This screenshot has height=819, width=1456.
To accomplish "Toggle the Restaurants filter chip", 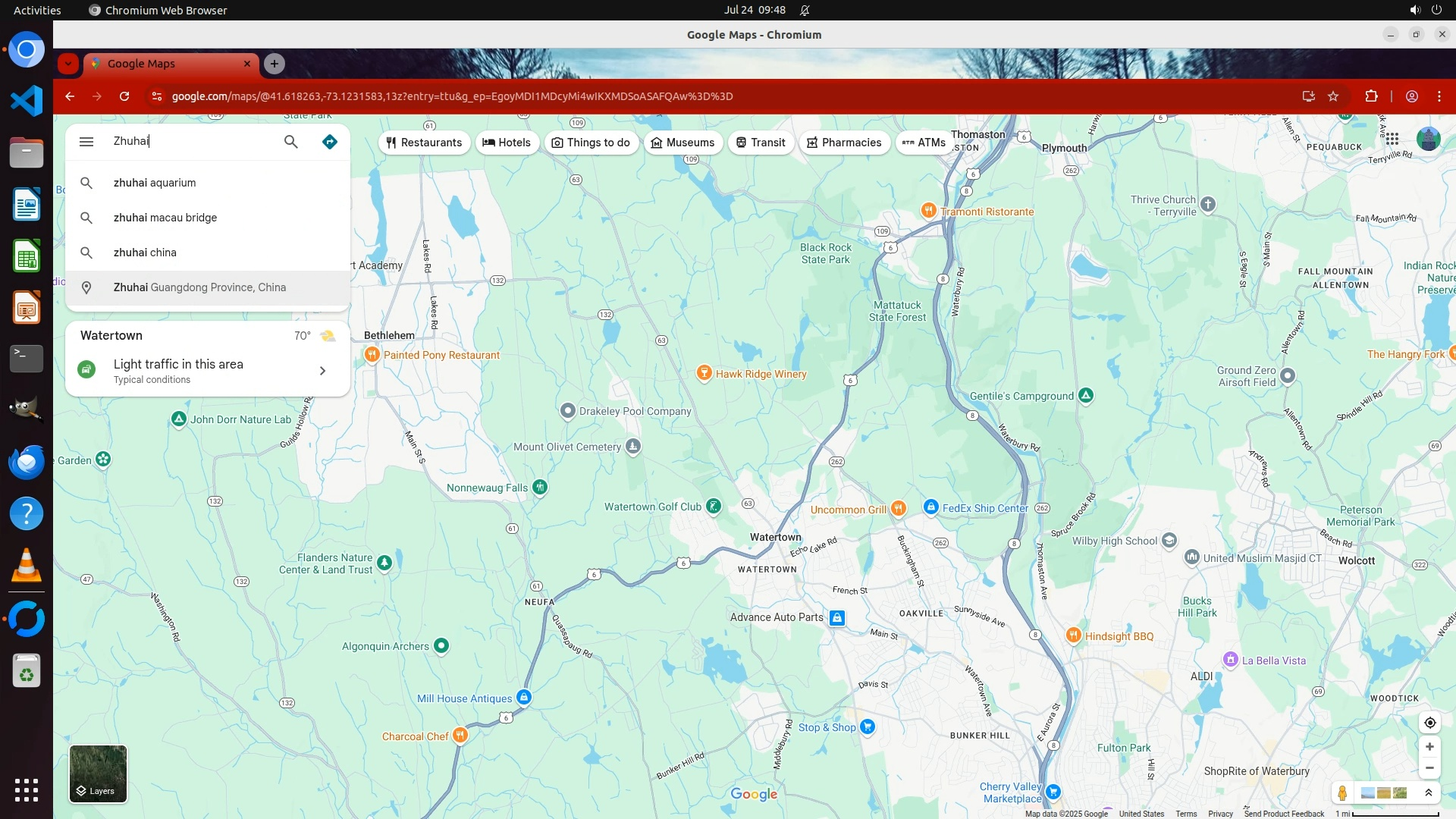I will (x=424, y=143).
